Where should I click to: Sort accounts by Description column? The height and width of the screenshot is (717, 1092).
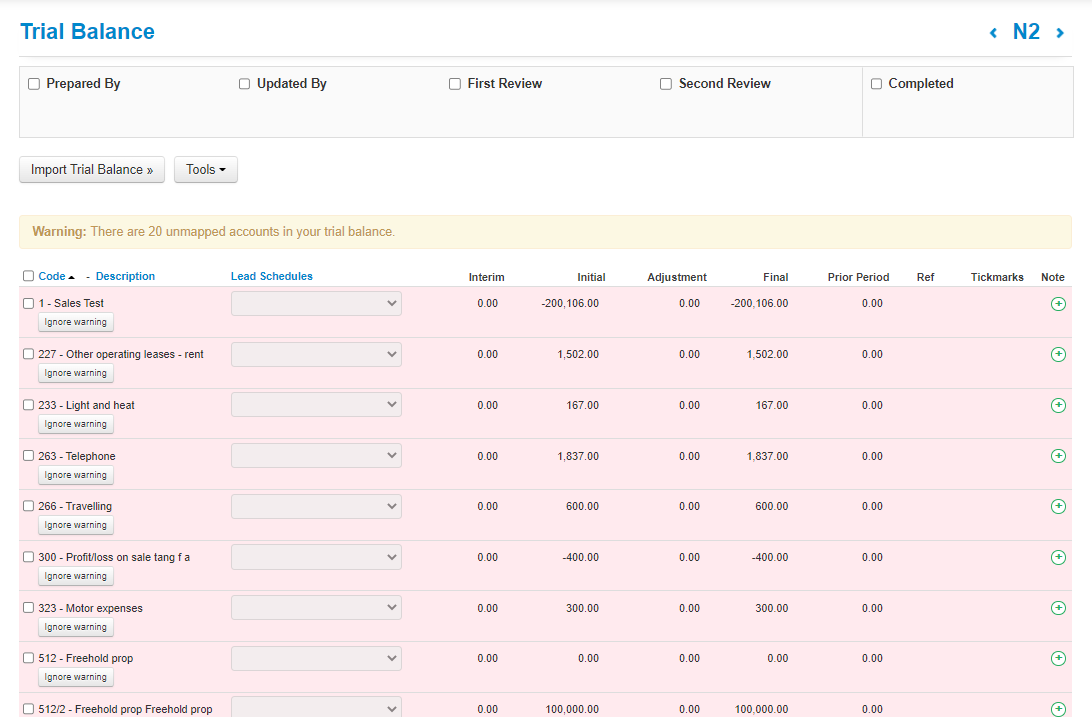[125, 276]
